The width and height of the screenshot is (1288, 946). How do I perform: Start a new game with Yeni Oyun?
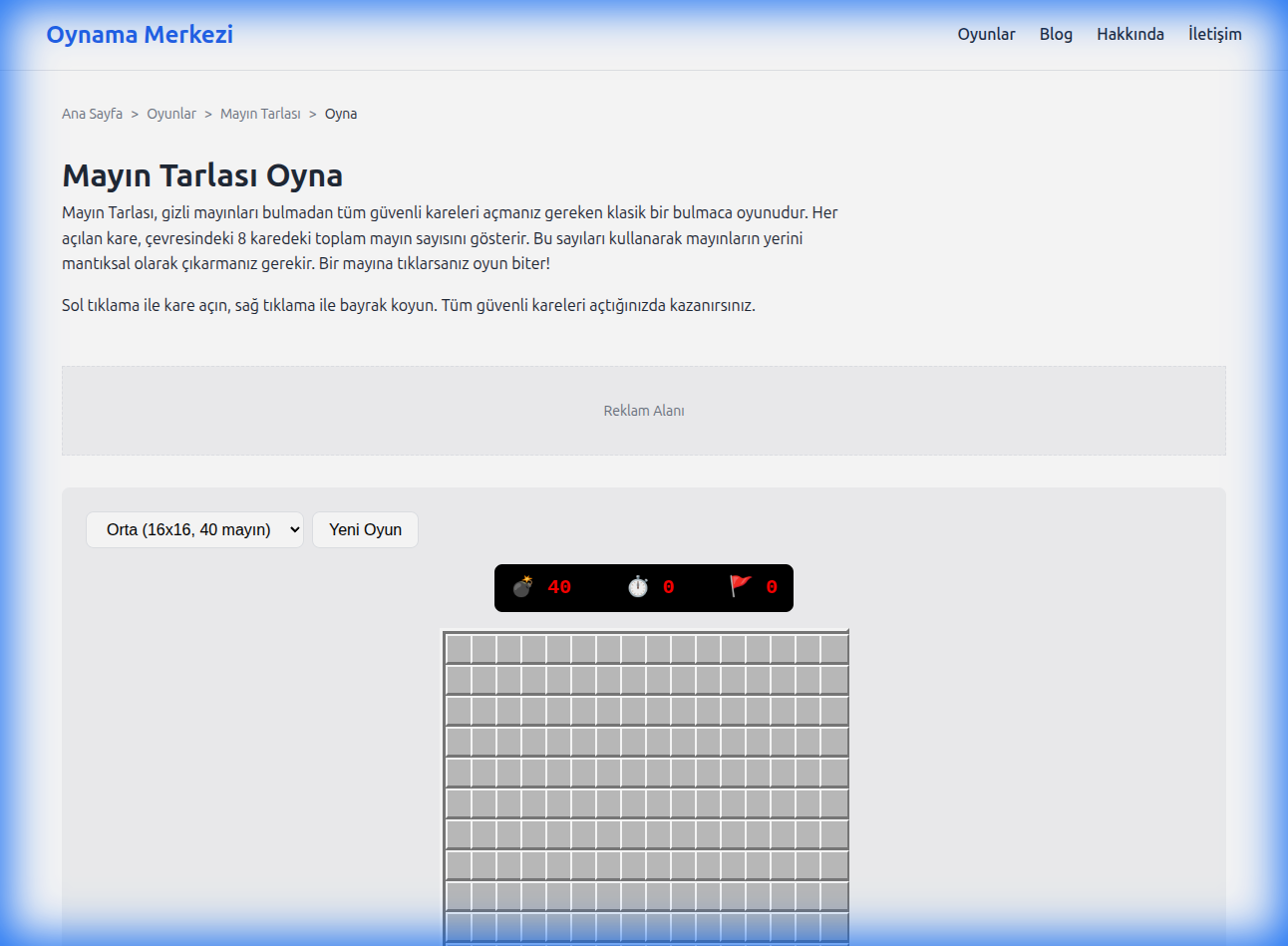coord(365,530)
